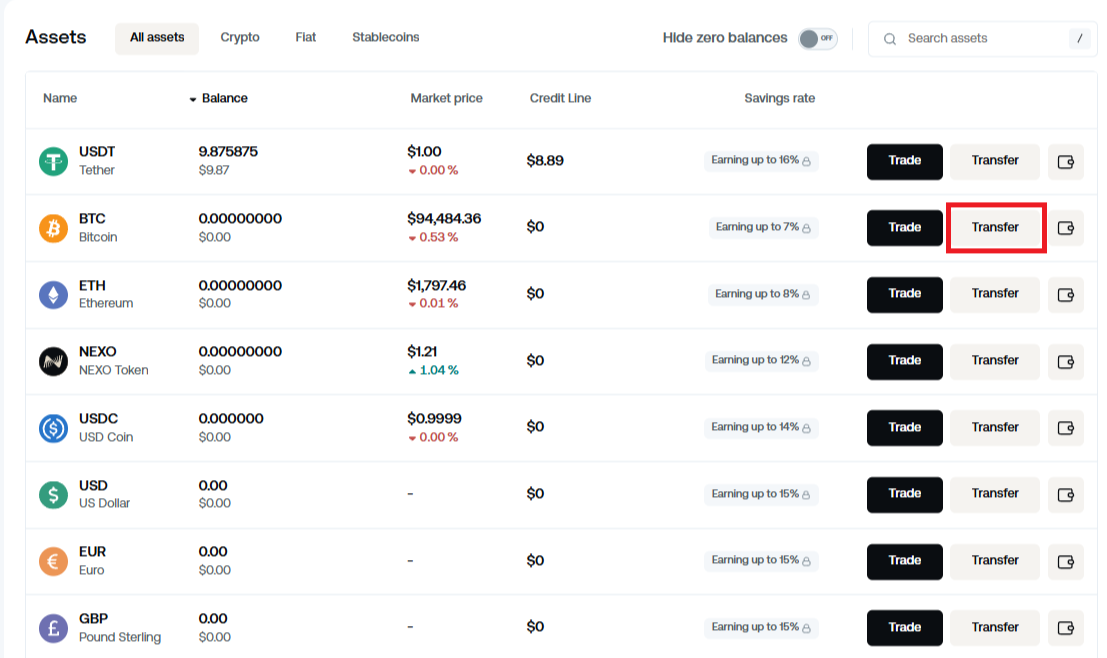Click the Euro orange logo

[53, 561]
